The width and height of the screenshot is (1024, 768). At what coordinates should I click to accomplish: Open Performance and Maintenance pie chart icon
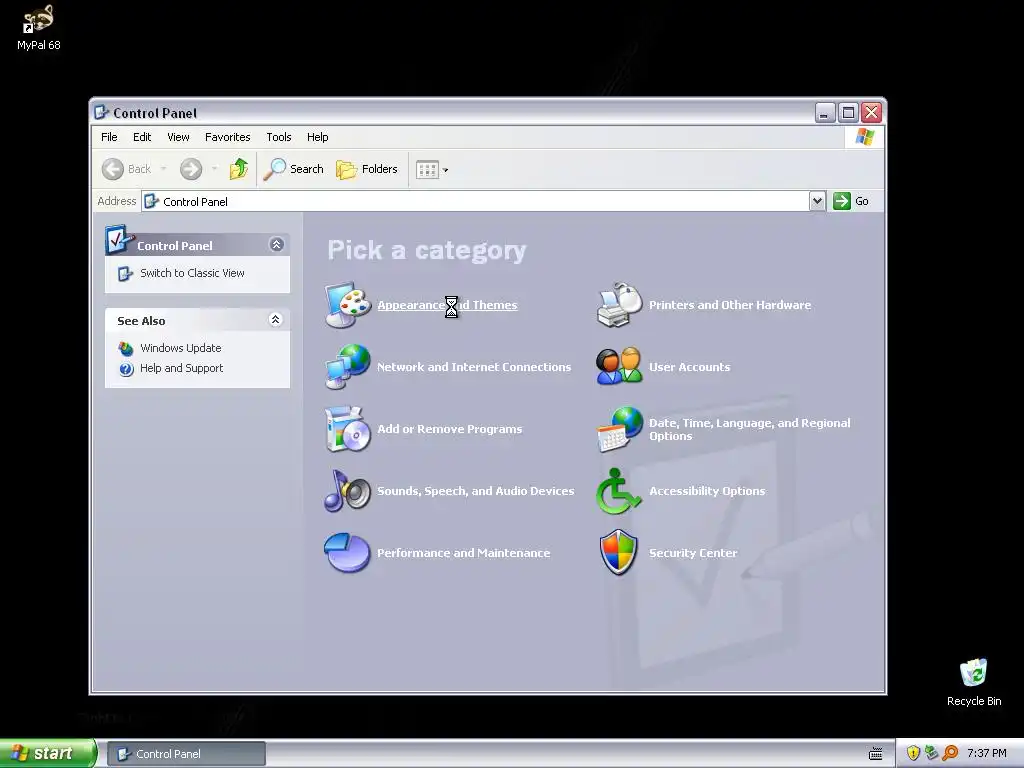348,553
